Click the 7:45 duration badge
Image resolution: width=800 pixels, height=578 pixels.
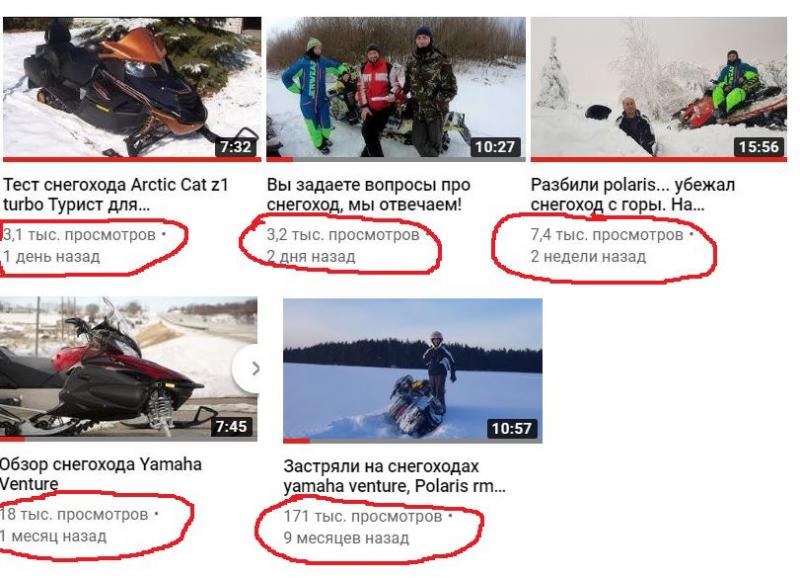(x=231, y=426)
